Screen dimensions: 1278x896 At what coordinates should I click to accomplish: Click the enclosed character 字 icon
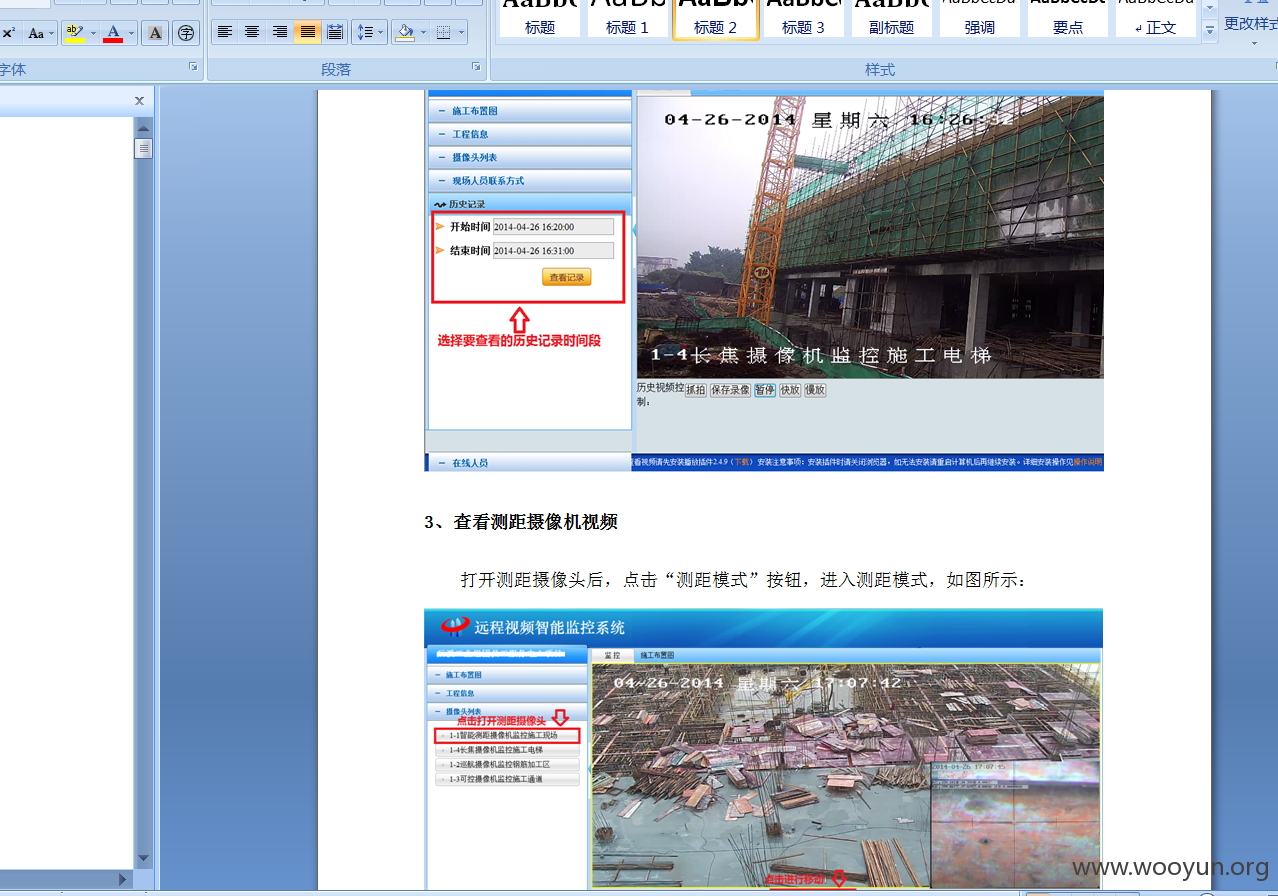(186, 33)
